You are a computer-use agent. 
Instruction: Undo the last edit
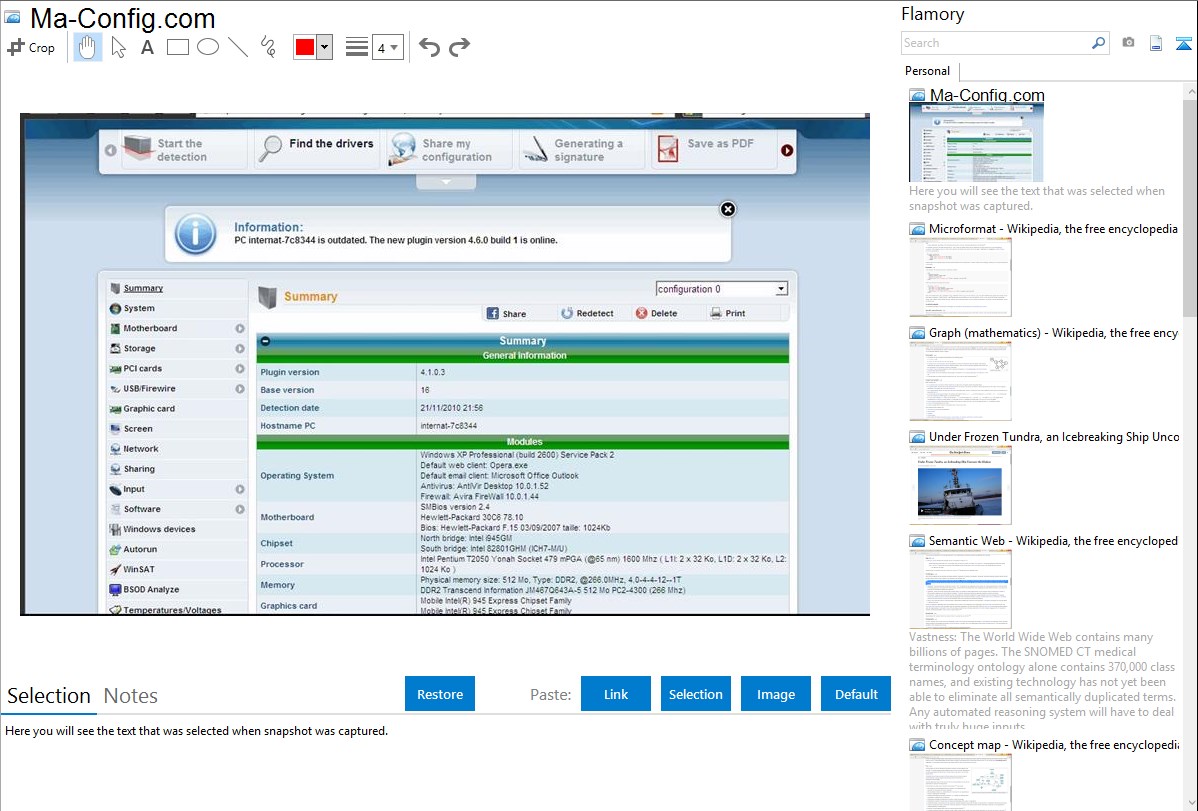tap(429, 47)
